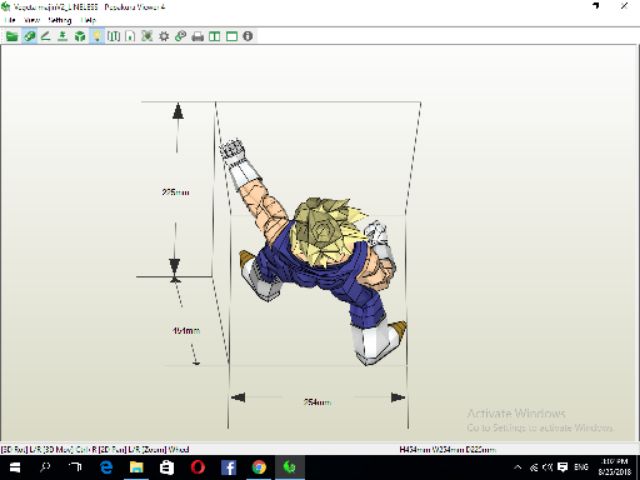Screen dimensions: 640x480
Task: Open Facebook app from the taskbar
Action: 229,467
